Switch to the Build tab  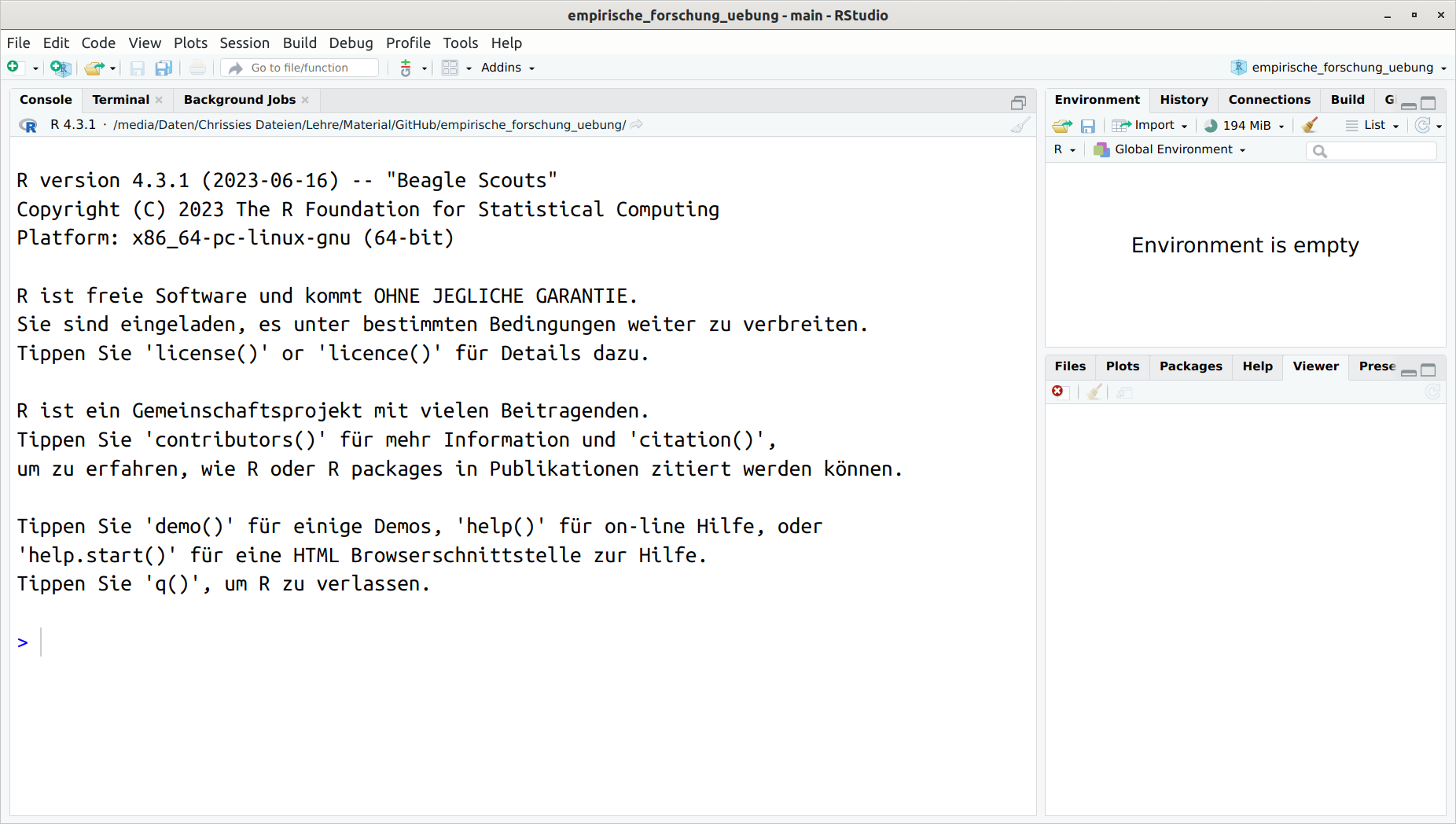pos(1348,100)
